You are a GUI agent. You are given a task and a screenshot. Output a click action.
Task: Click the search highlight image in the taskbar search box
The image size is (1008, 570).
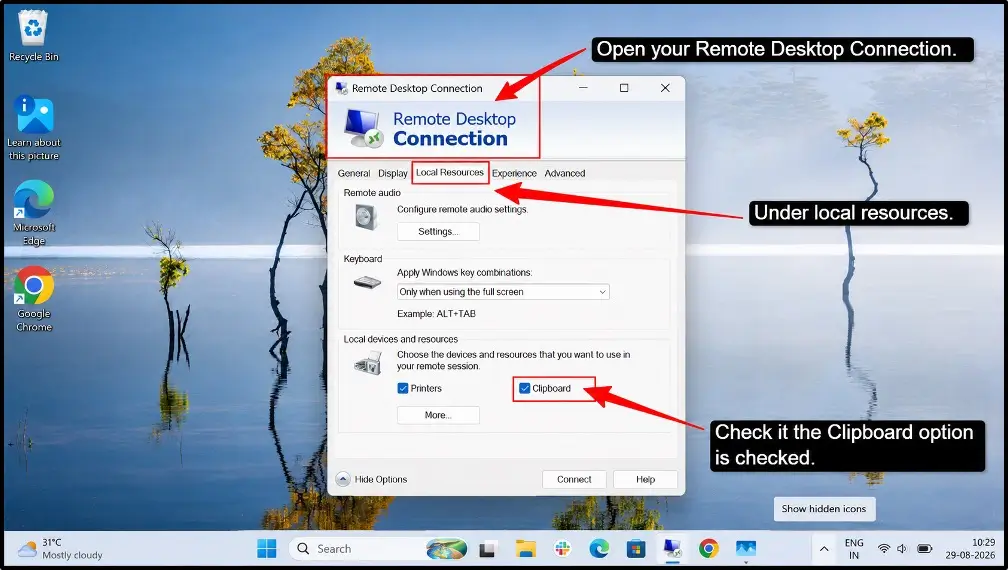coord(446,549)
